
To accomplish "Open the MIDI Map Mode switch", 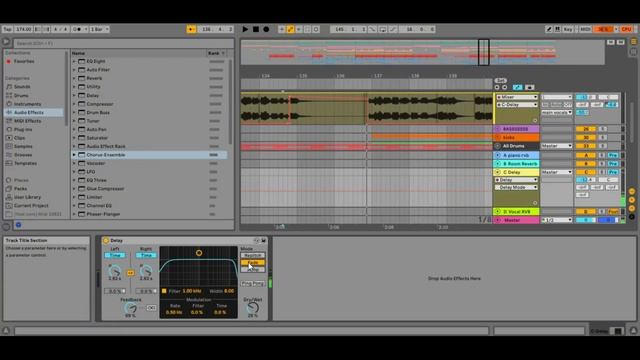I will 585,29.
